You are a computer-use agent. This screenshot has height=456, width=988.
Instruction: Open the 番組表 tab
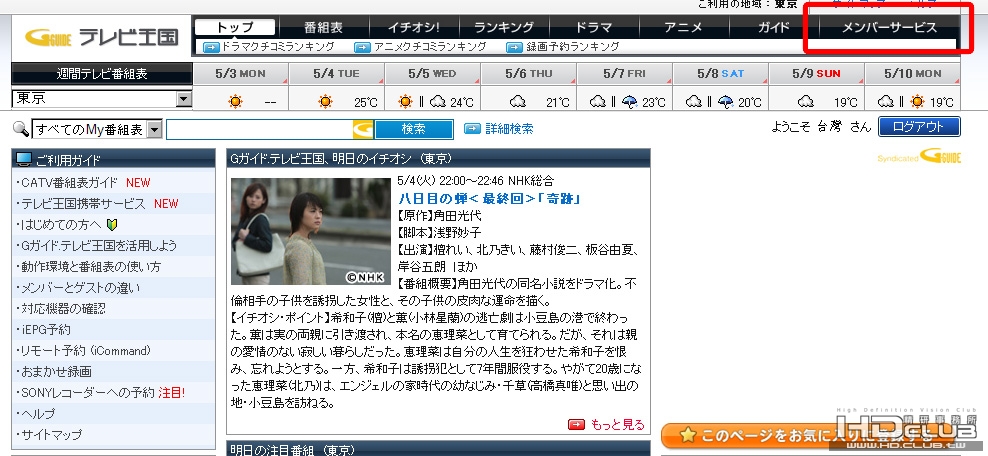pos(323,28)
